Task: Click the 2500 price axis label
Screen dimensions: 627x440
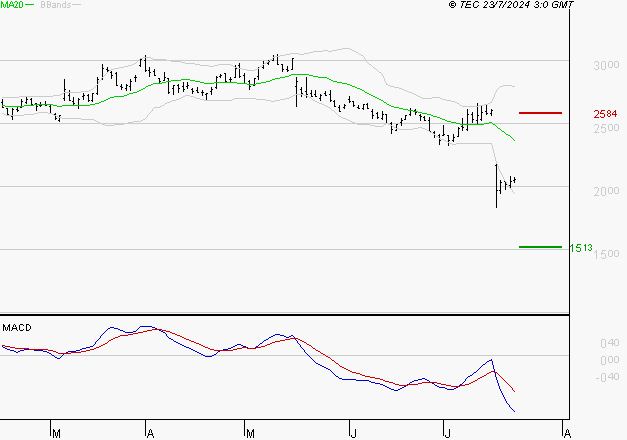Action: pyautogui.click(x=606, y=128)
